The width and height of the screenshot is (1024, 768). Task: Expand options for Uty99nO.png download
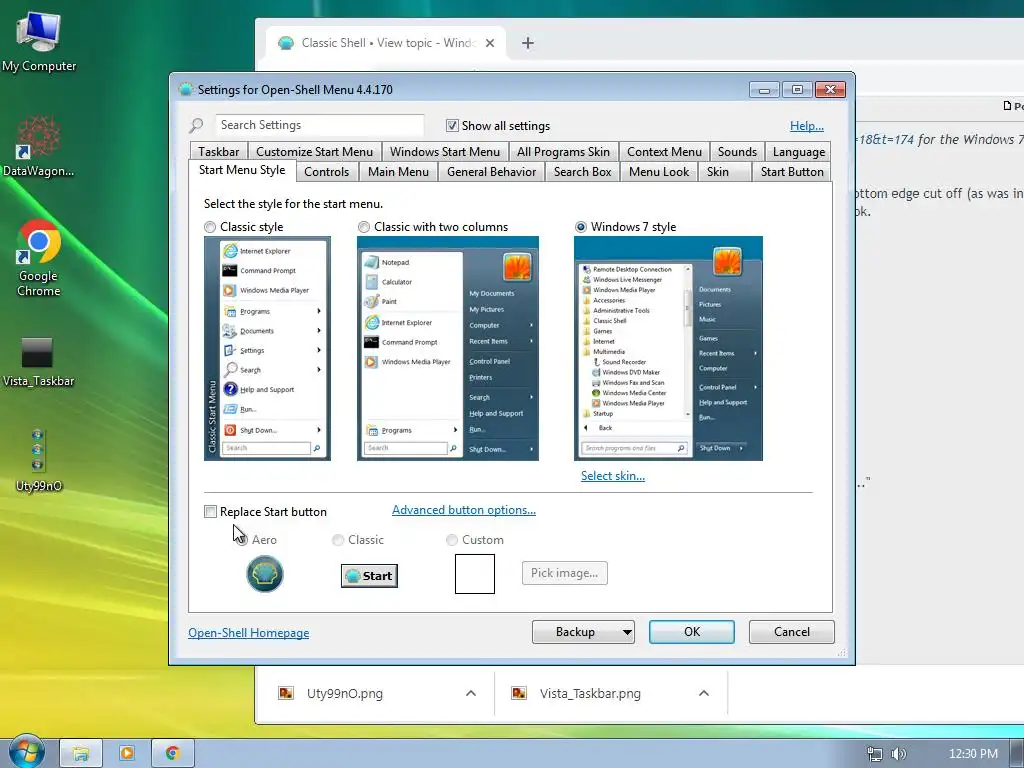point(471,693)
